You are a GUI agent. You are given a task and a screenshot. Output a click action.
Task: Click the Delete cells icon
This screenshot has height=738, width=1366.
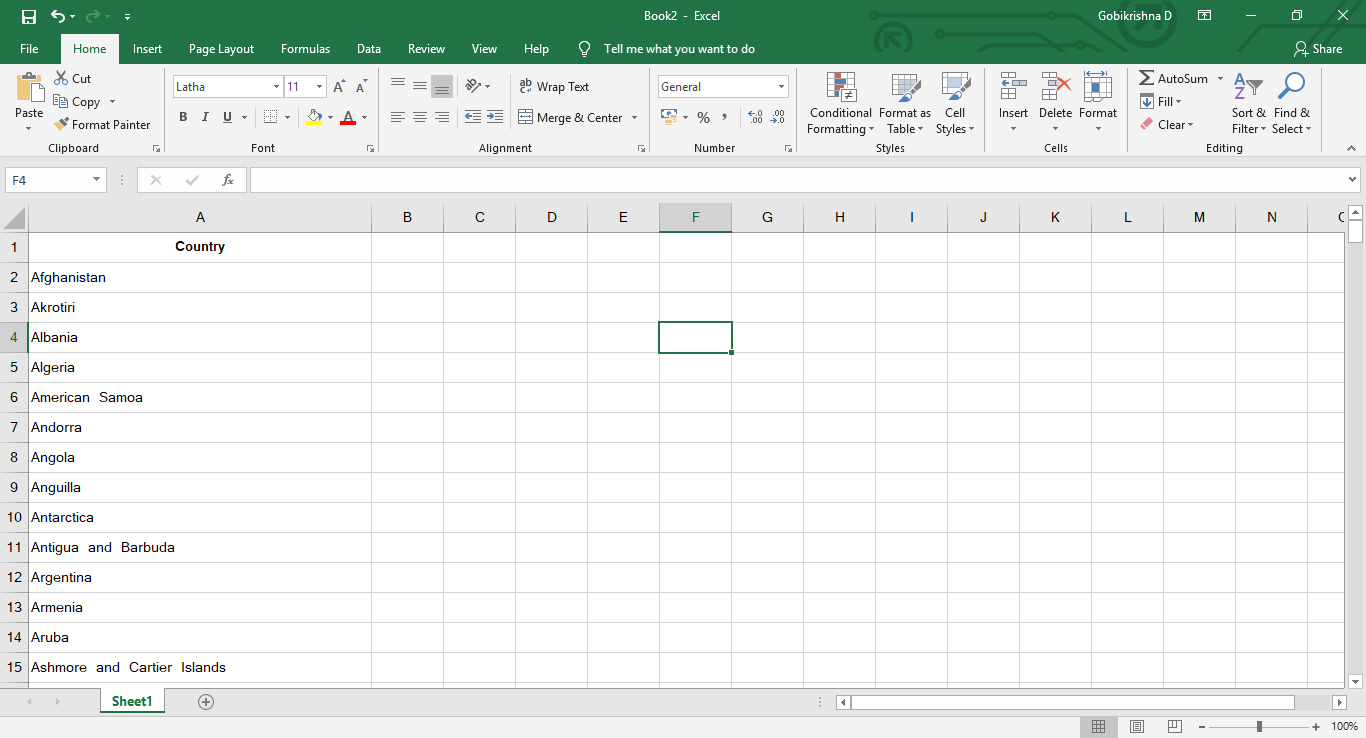tap(1056, 87)
